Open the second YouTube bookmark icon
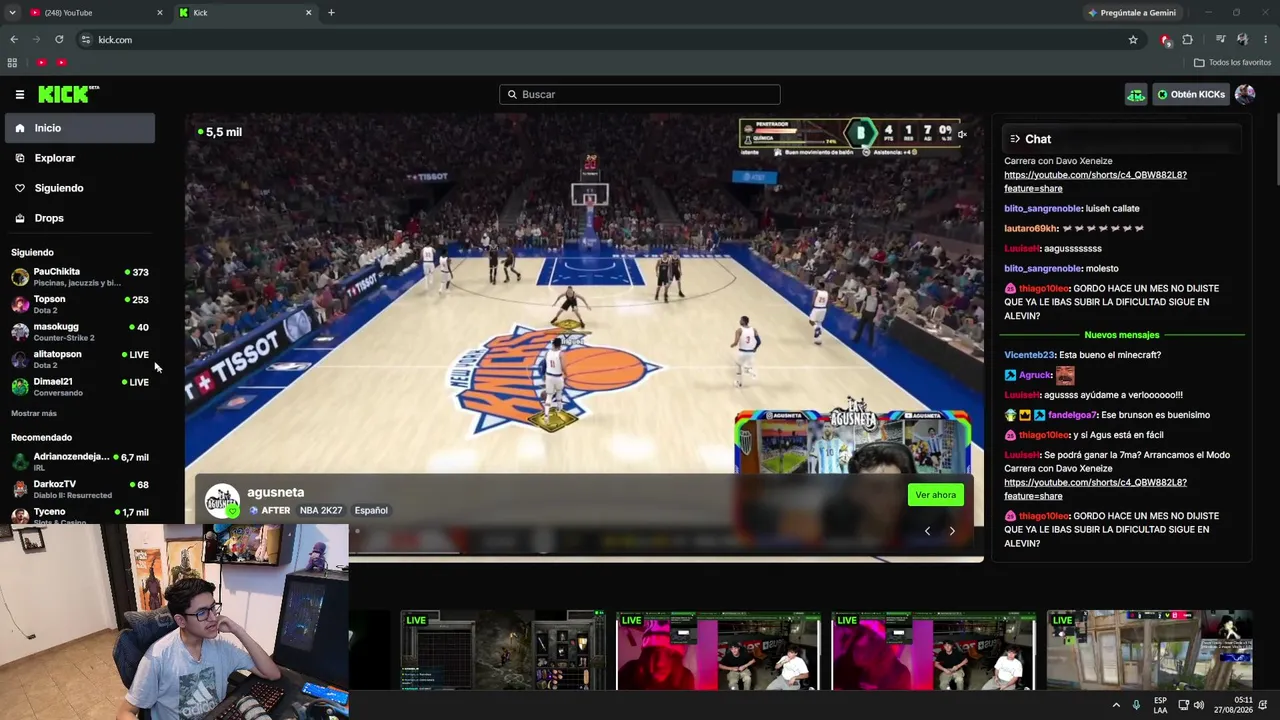Viewport: 1280px width, 720px height. pos(61,63)
